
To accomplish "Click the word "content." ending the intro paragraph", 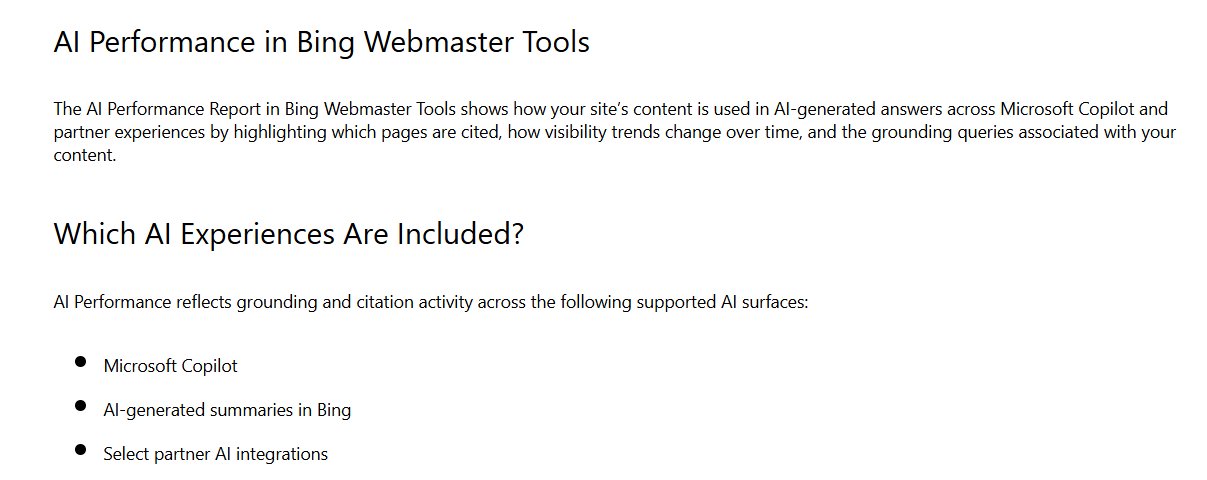I will click(x=86, y=155).
